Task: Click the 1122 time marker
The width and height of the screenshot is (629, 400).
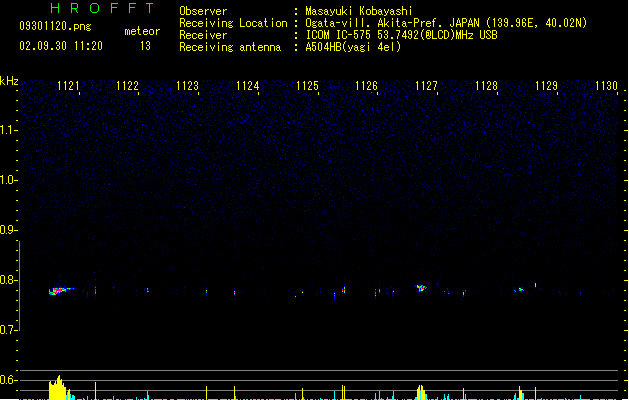Action: 127,86
